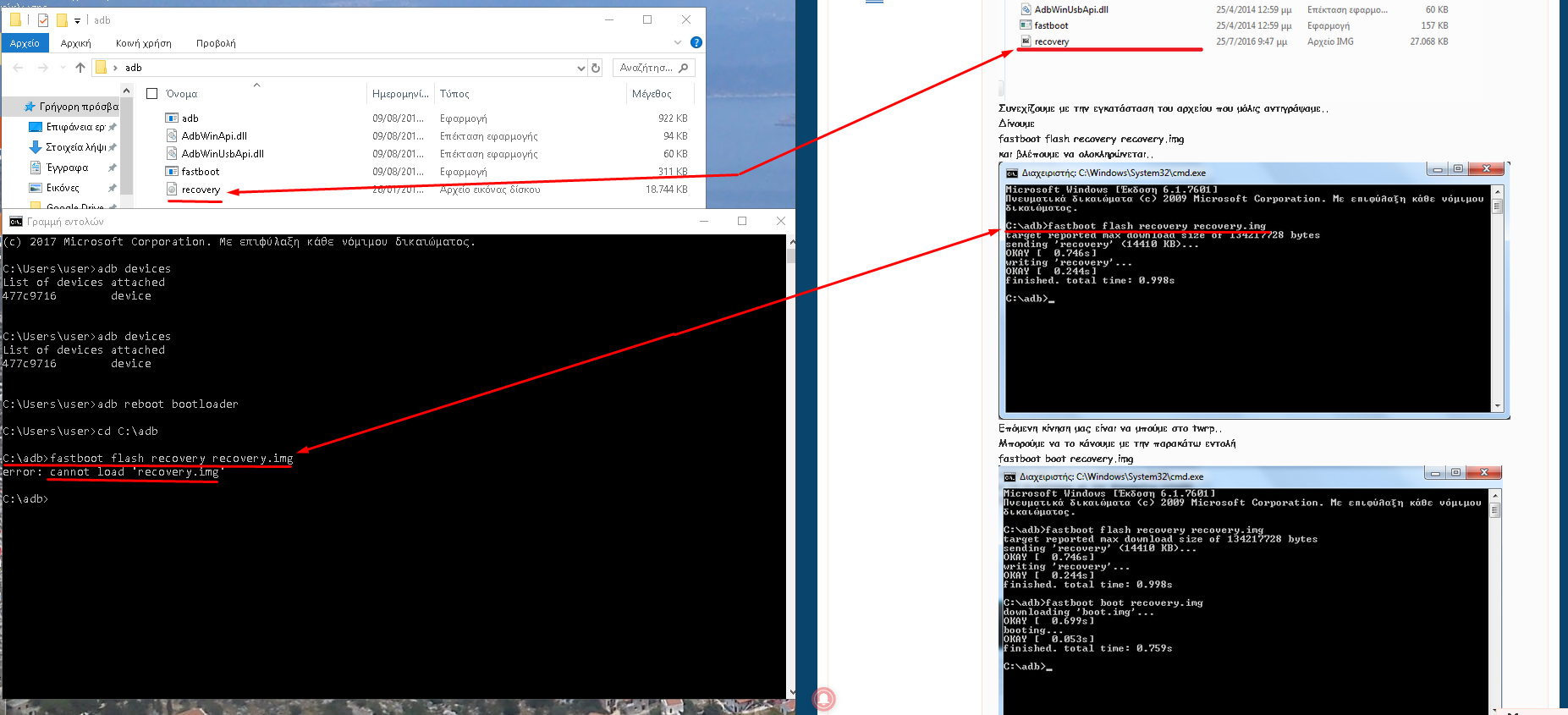The height and width of the screenshot is (715, 1568).
Task: Click the command prompt vertical scrollbar
Action: pos(791,465)
